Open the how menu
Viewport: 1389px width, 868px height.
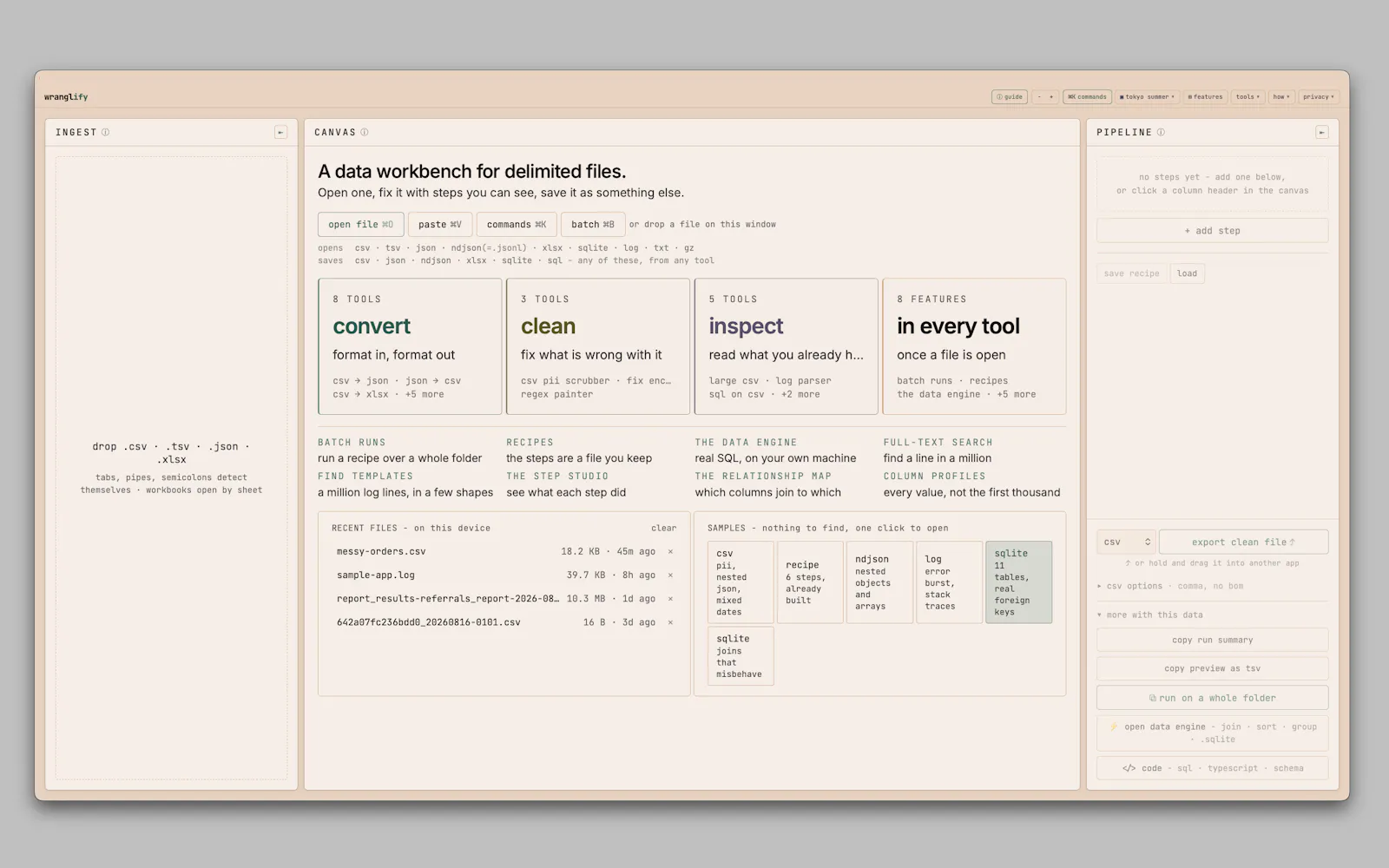(x=1281, y=97)
